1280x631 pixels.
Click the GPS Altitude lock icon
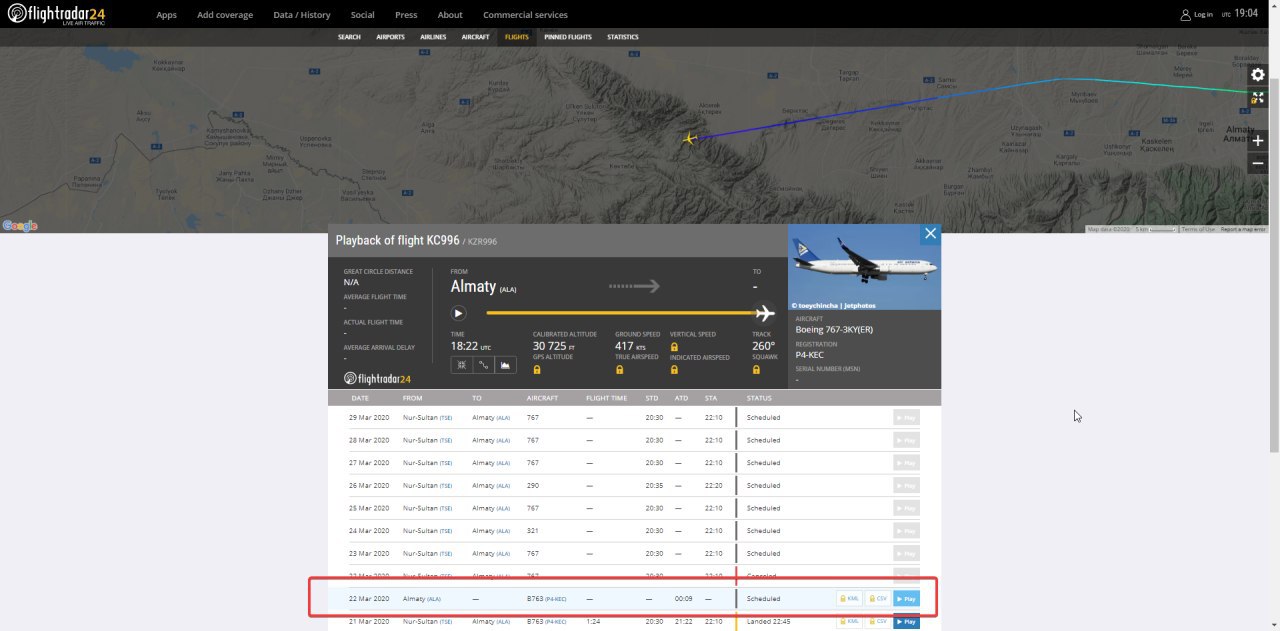537,369
